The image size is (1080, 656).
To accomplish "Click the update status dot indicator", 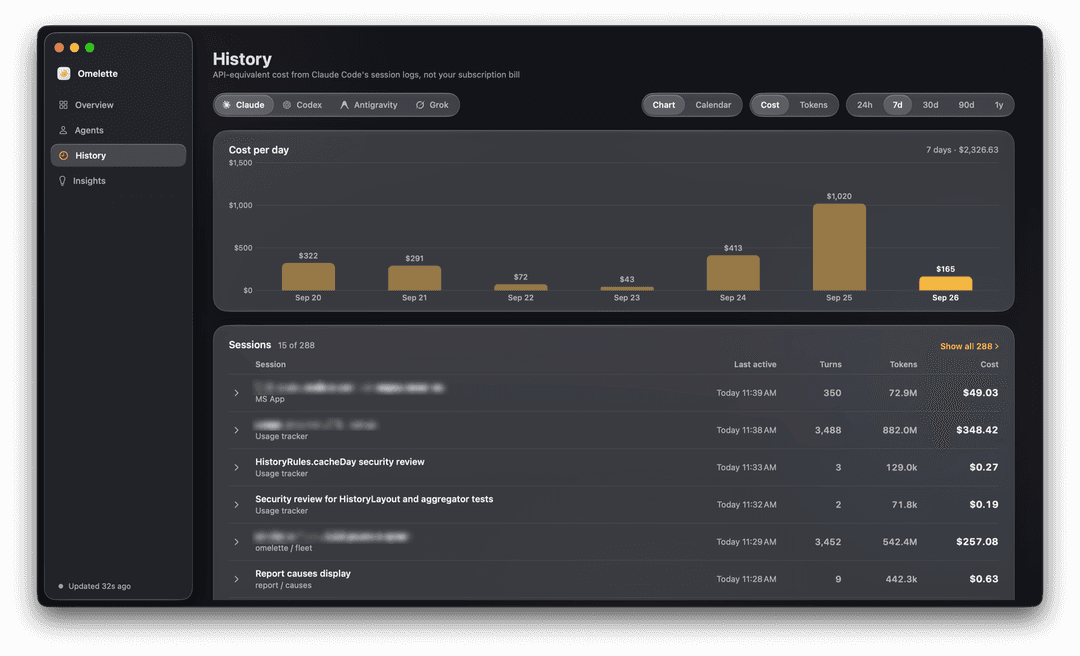I will (61, 586).
